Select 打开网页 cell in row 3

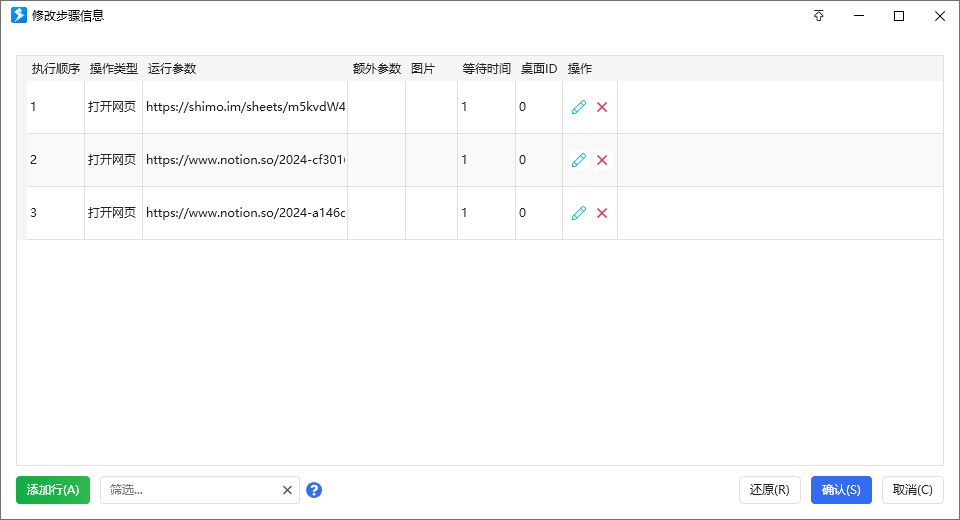(x=113, y=213)
